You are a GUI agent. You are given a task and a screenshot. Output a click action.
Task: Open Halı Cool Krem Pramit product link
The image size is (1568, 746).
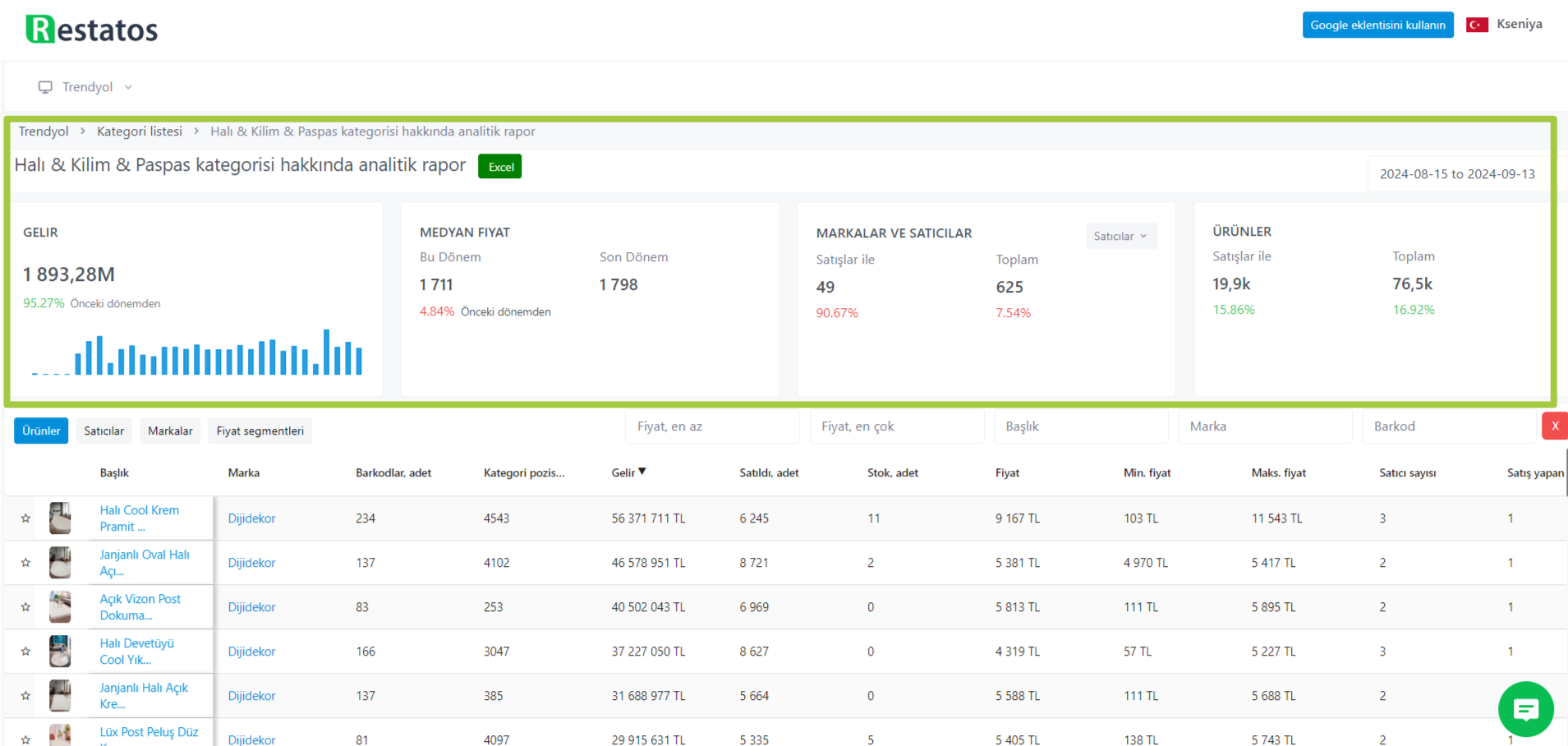pos(140,518)
